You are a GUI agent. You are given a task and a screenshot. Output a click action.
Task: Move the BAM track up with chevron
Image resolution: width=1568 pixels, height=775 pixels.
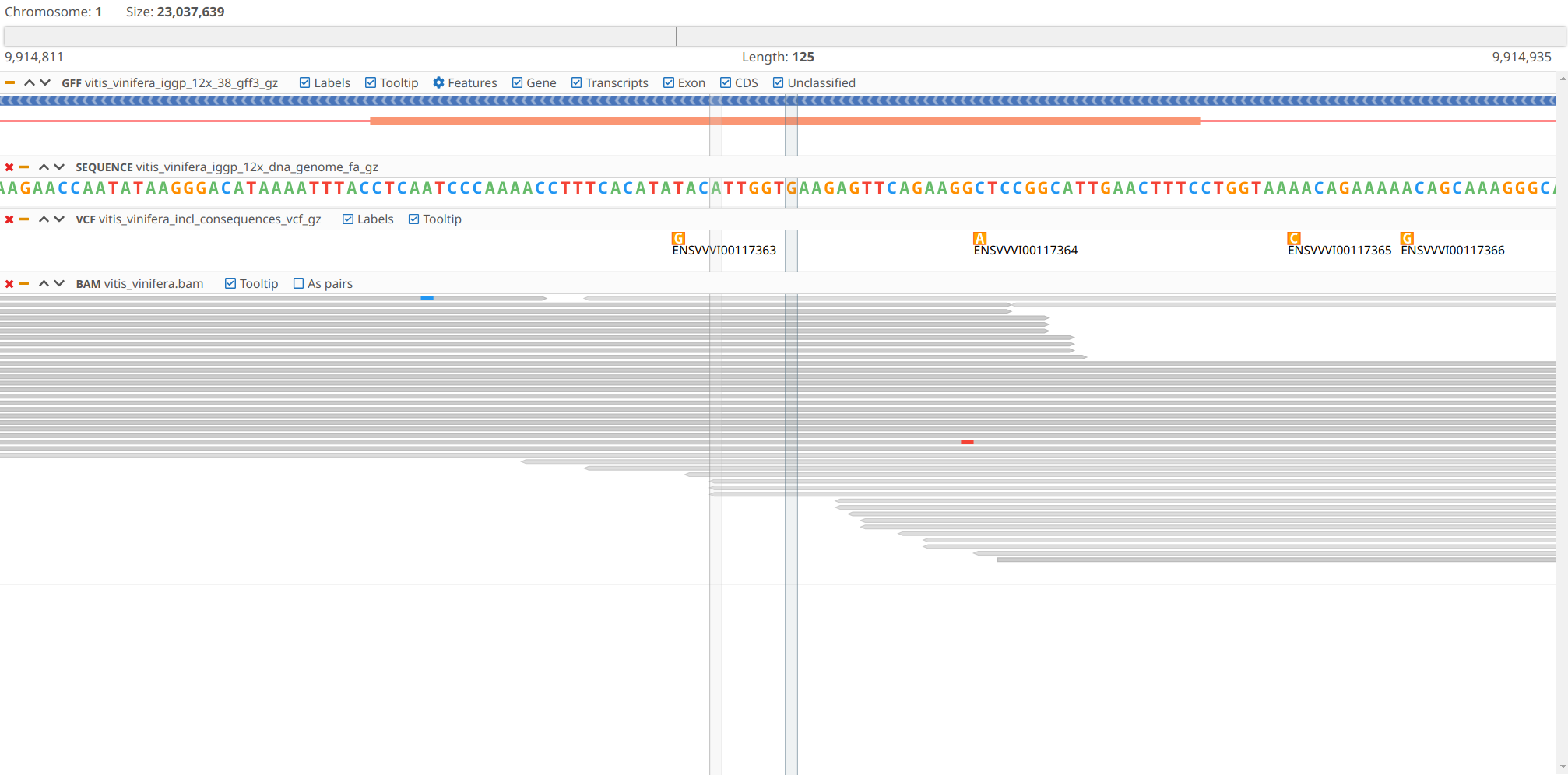click(x=44, y=284)
